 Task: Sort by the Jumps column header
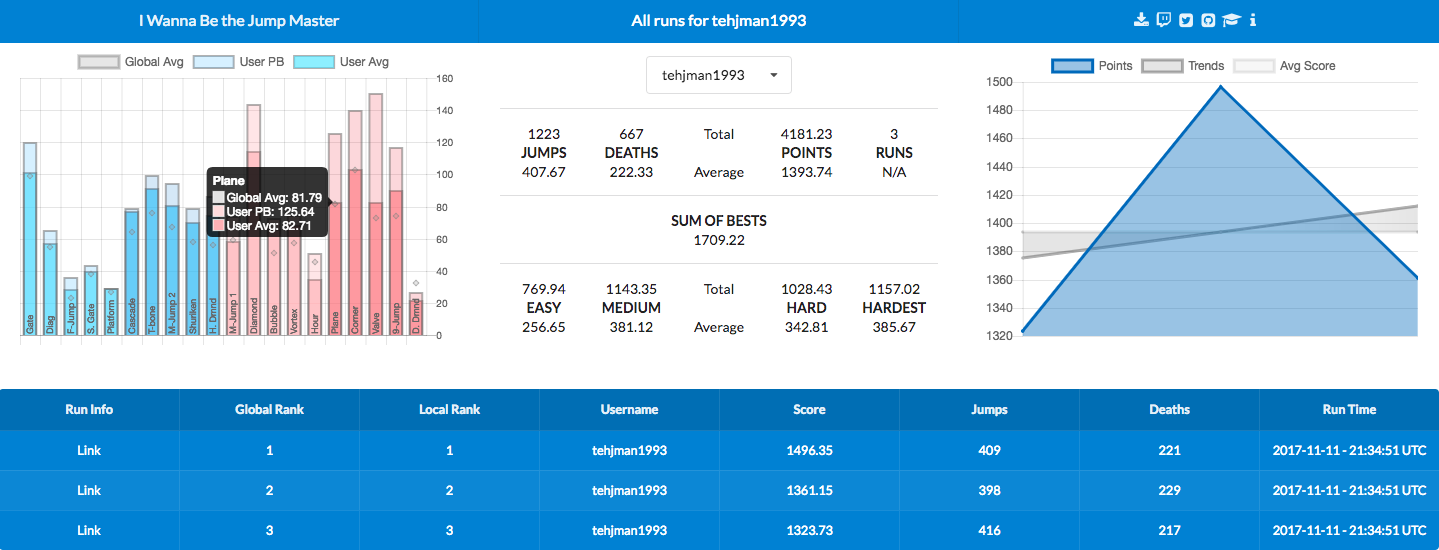(989, 409)
